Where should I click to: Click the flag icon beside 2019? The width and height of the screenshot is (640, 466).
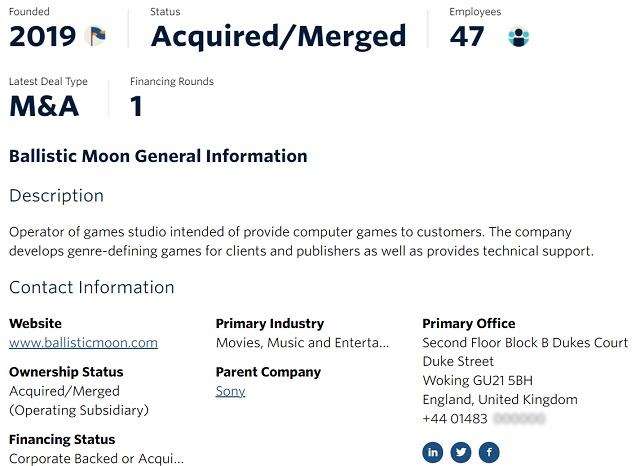97,37
